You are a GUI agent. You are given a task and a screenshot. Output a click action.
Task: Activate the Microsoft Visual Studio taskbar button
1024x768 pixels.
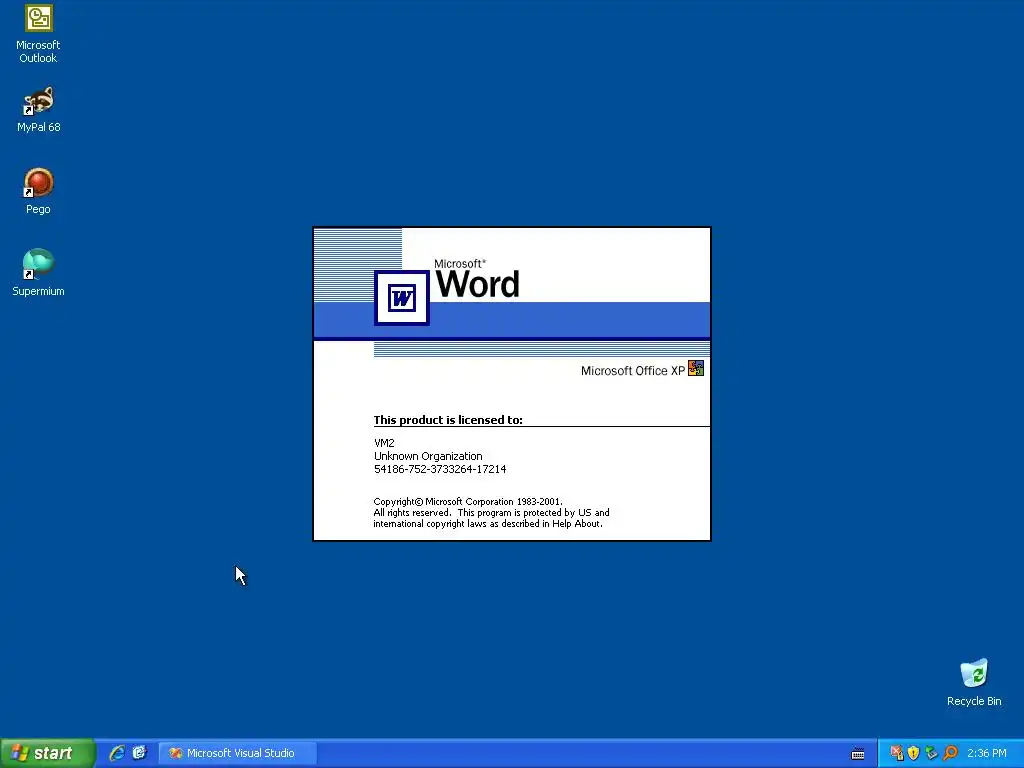(238, 753)
